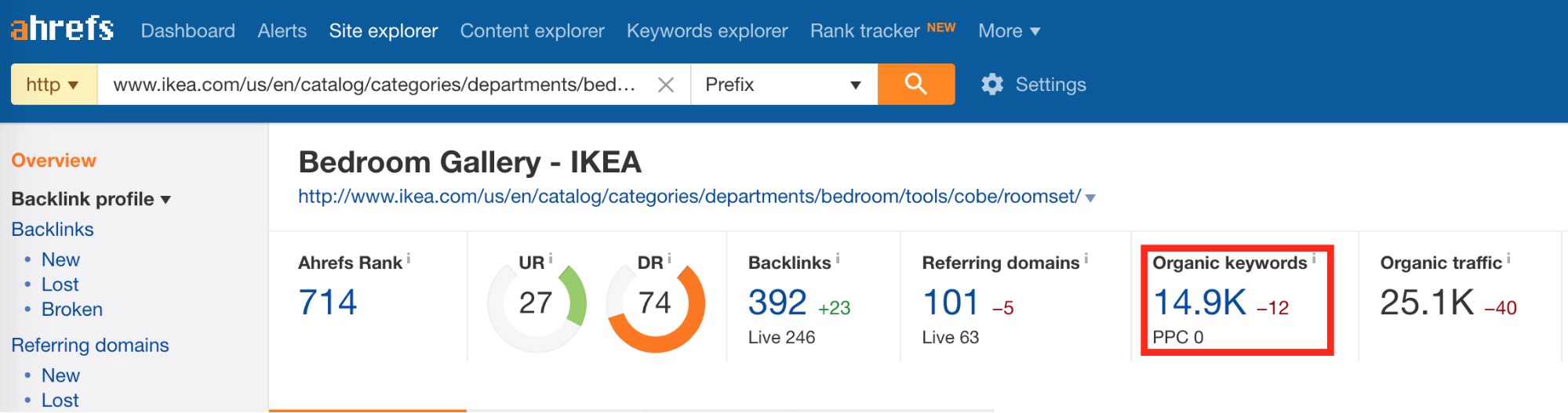Collapse the Backlink profile section
Screen dimensions: 1568x413
click(91, 199)
